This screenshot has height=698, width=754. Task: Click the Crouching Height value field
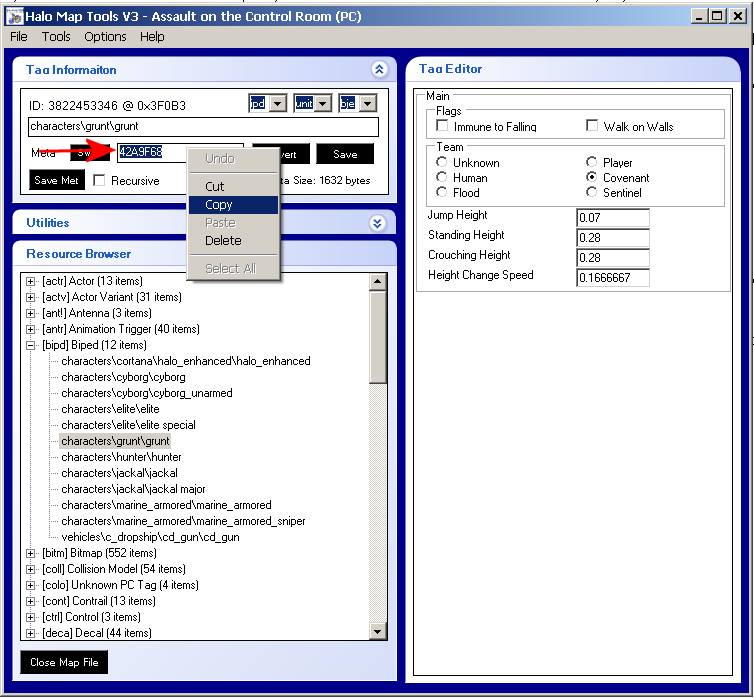[613, 258]
